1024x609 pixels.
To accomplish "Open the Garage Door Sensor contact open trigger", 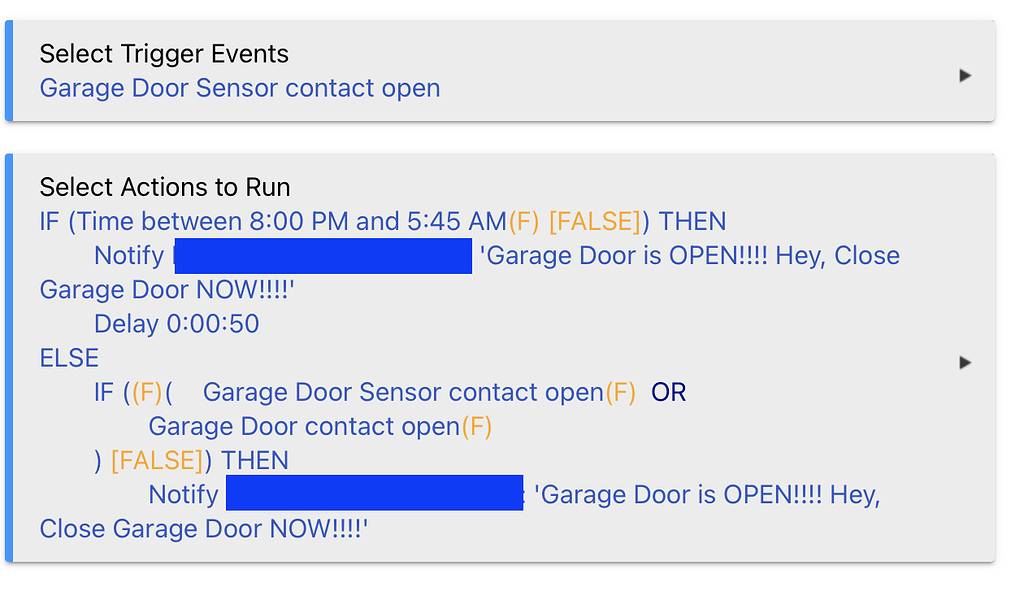I will click(240, 88).
